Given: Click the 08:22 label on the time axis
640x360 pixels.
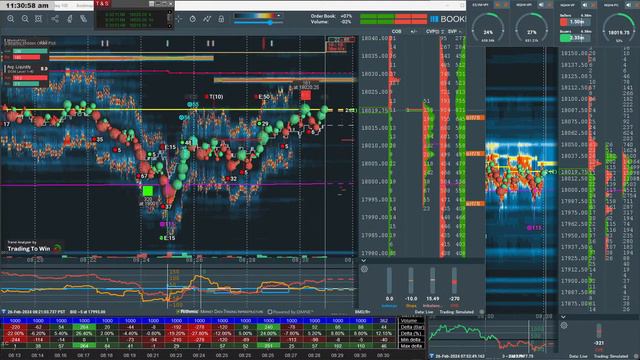Looking at the screenshot, I should tap(87, 260).
